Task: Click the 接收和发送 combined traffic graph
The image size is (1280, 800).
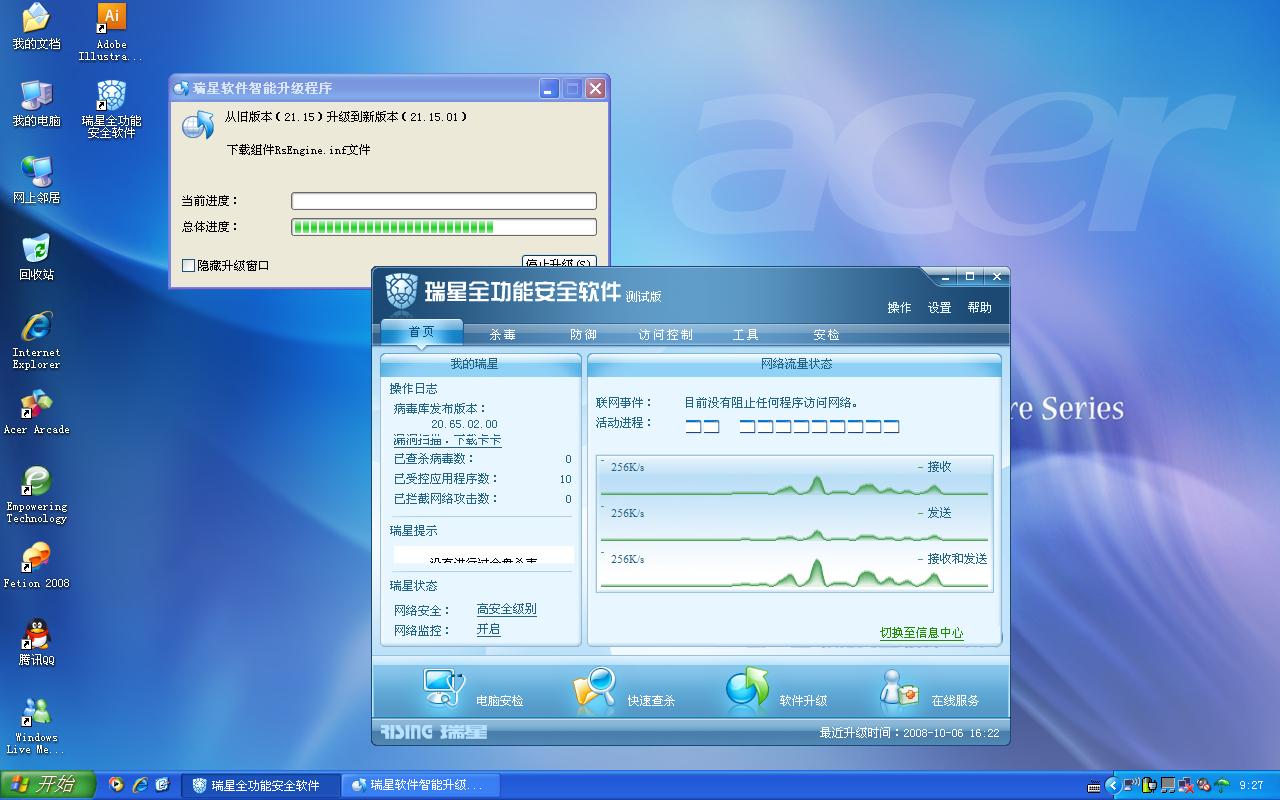Action: [x=795, y=569]
